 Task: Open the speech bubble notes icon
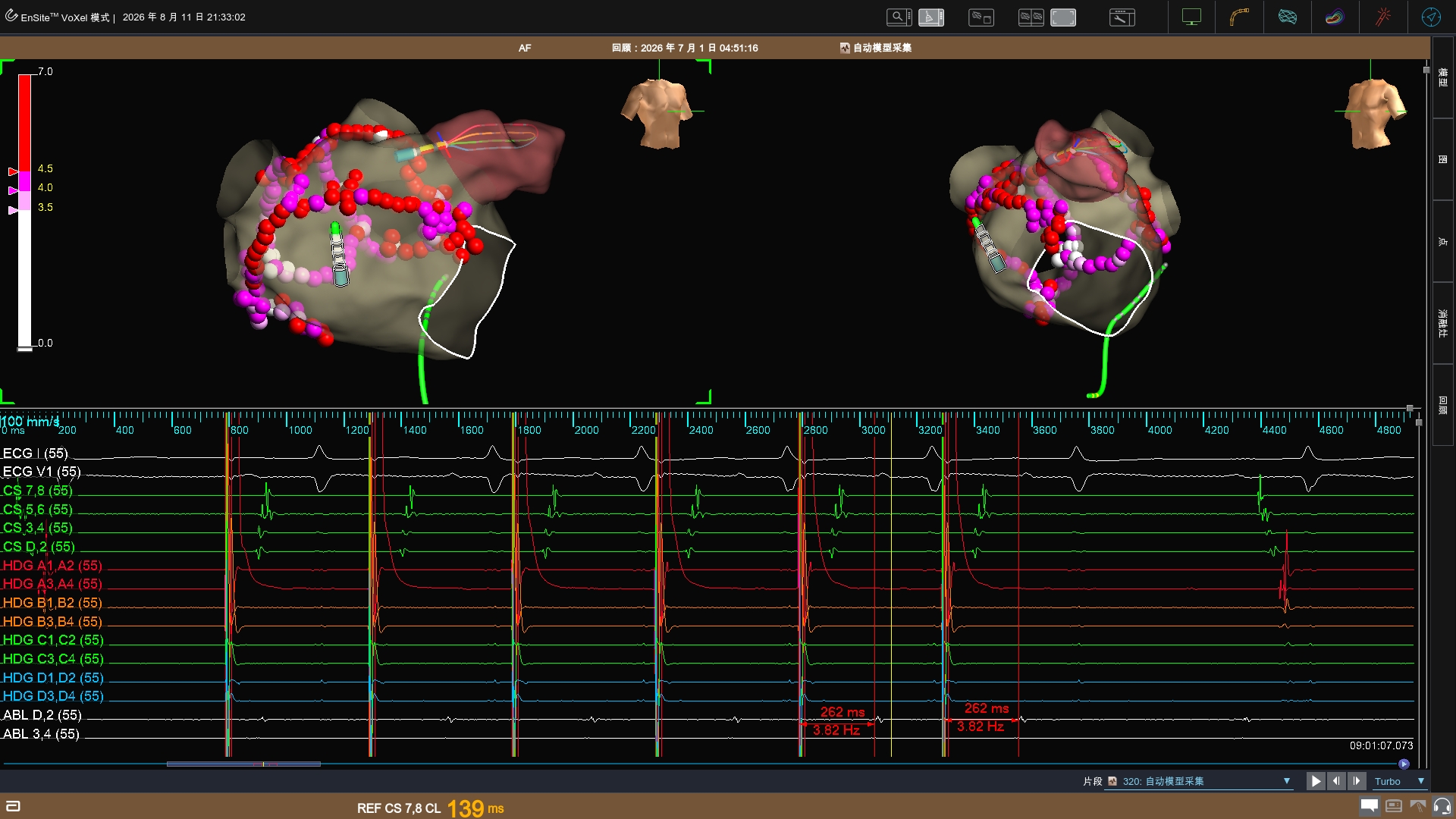click(x=1369, y=806)
